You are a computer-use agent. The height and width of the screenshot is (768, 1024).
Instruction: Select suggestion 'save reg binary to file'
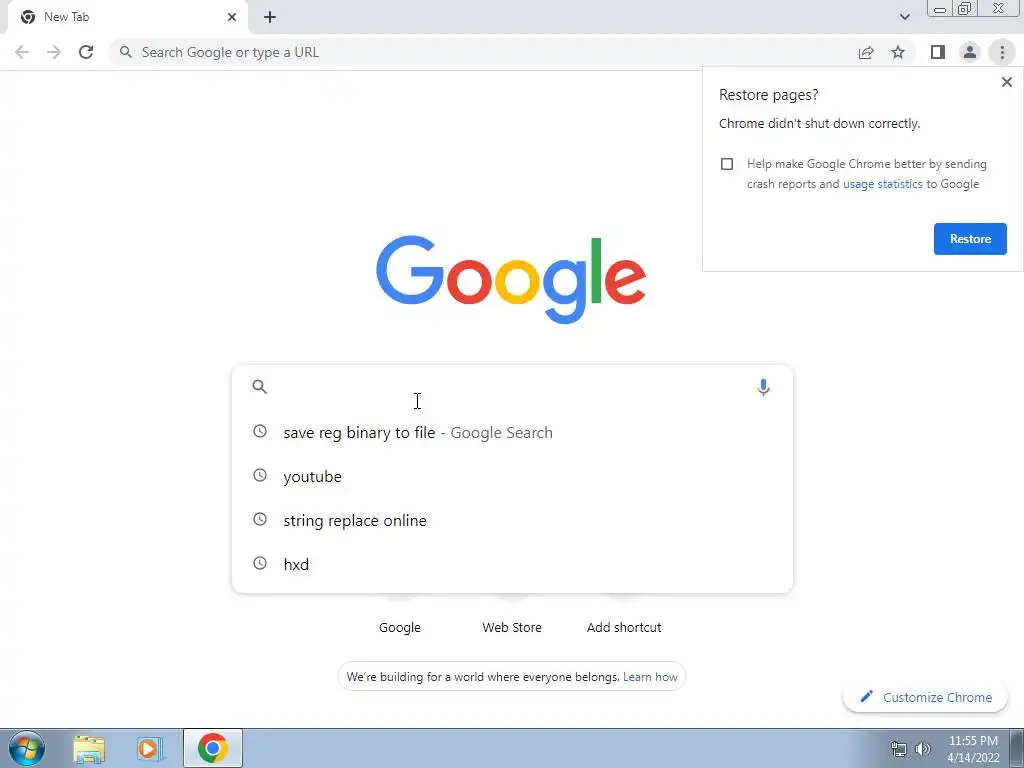click(512, 432)
